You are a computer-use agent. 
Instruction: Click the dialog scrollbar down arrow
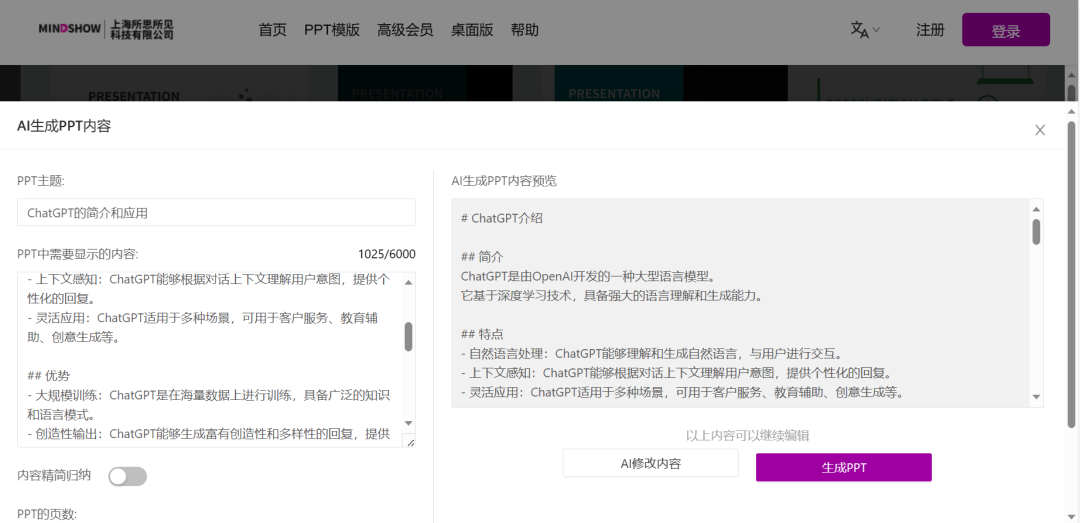click(x=1071, y=515)
